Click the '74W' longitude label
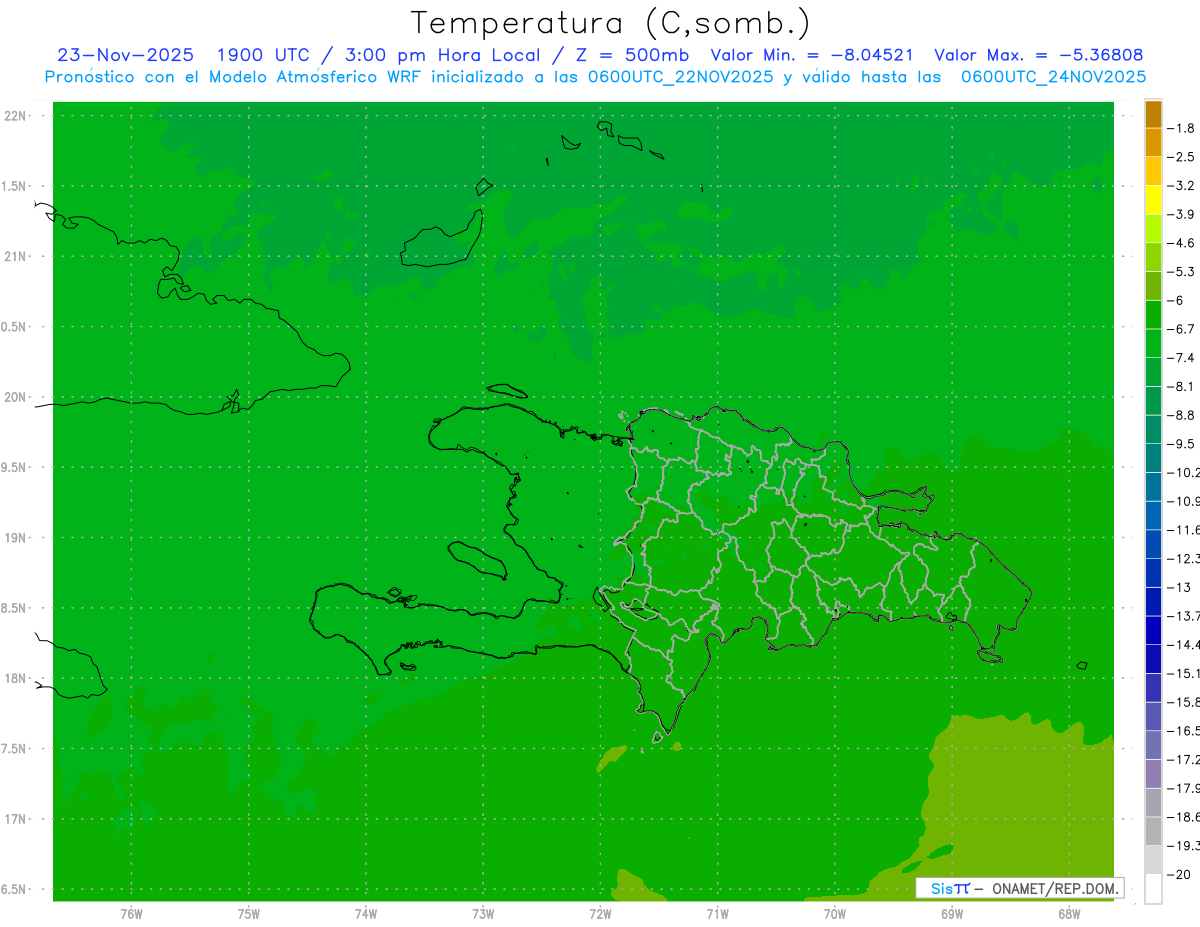Image resolution: width=1200 pixels, height=927 pixels. 366,913
